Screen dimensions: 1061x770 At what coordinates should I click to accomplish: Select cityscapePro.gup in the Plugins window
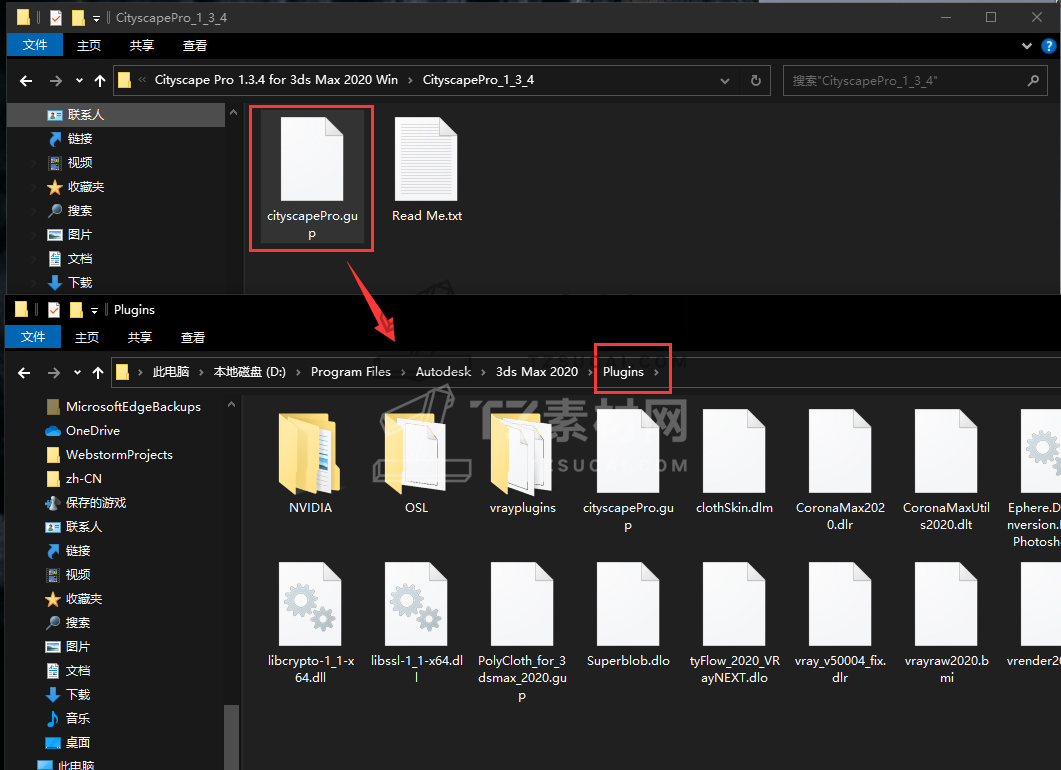[x=628, y=470]
